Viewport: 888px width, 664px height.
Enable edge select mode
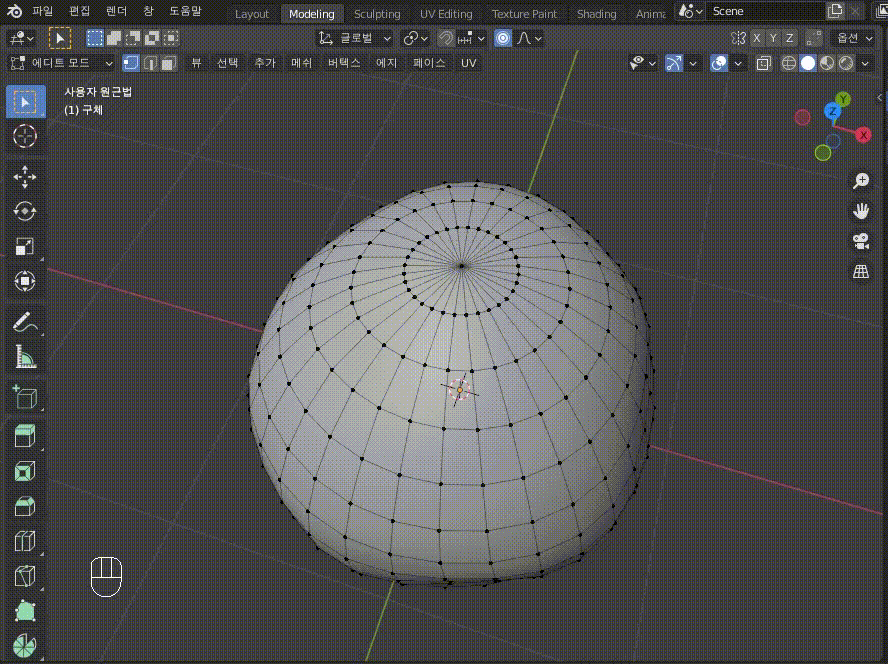(150, 63)
